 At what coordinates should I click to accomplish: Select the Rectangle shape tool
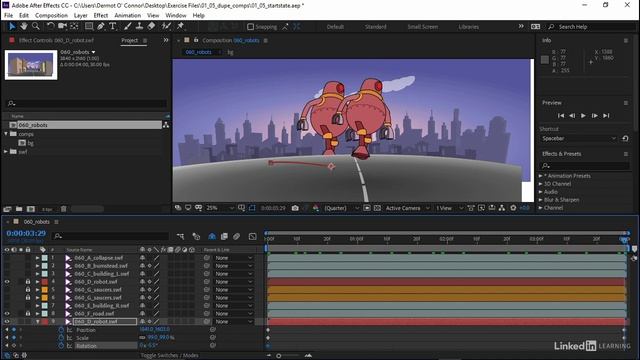click(89, 27)
